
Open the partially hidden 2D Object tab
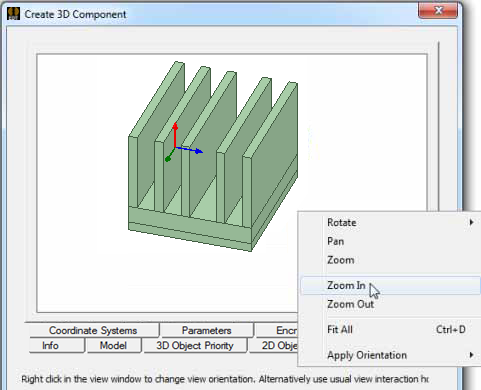[x=273, y=345]
